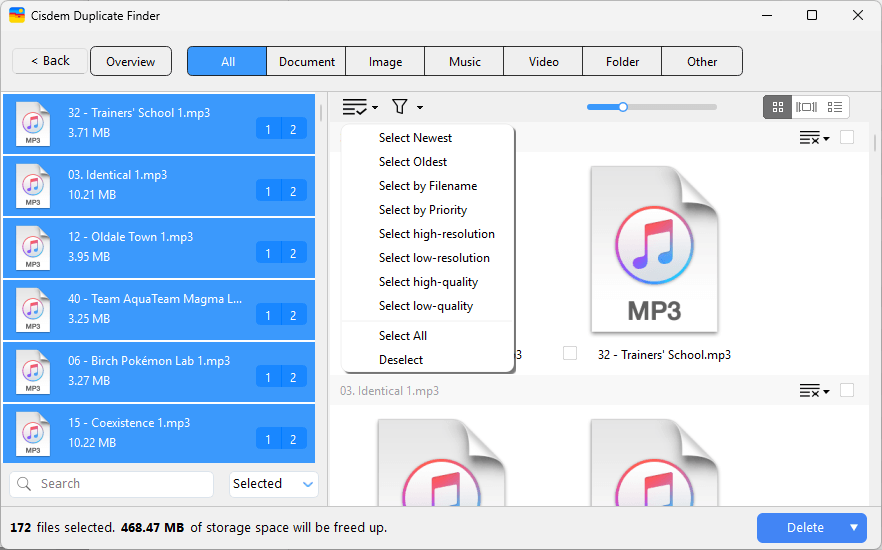Click 03. Identical 1.mp3 group header text
The width and height of the screenshot is (882, 550).
click(x=389, y=391)
